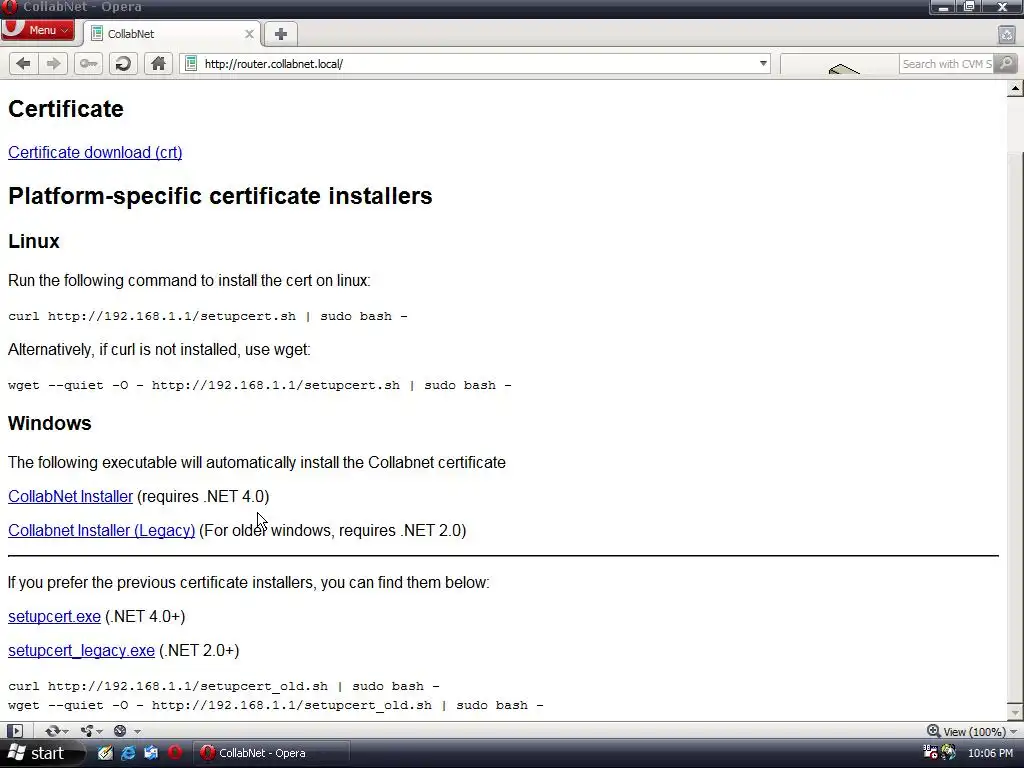The height and width of the screenshot is (768, 1024).
Task: Select CollabNet - Opera taskbar button
Action: coord(271,753)
